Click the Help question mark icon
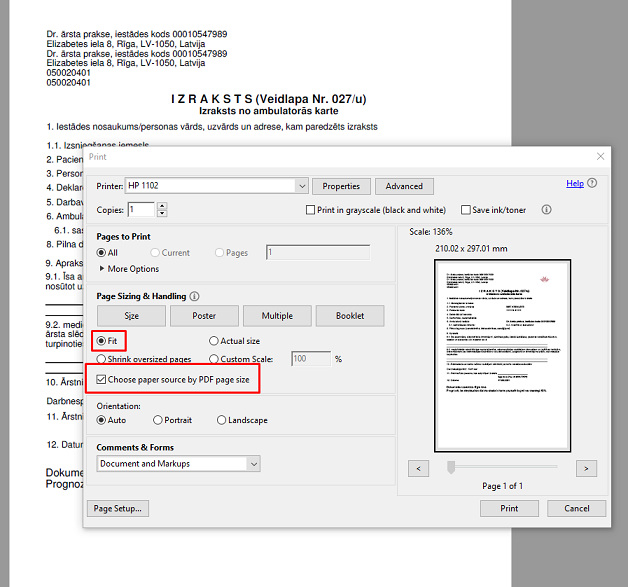Image resolution: width=628 pixels, height=587 pixels. pyautogui.click(x=592, y=184)
